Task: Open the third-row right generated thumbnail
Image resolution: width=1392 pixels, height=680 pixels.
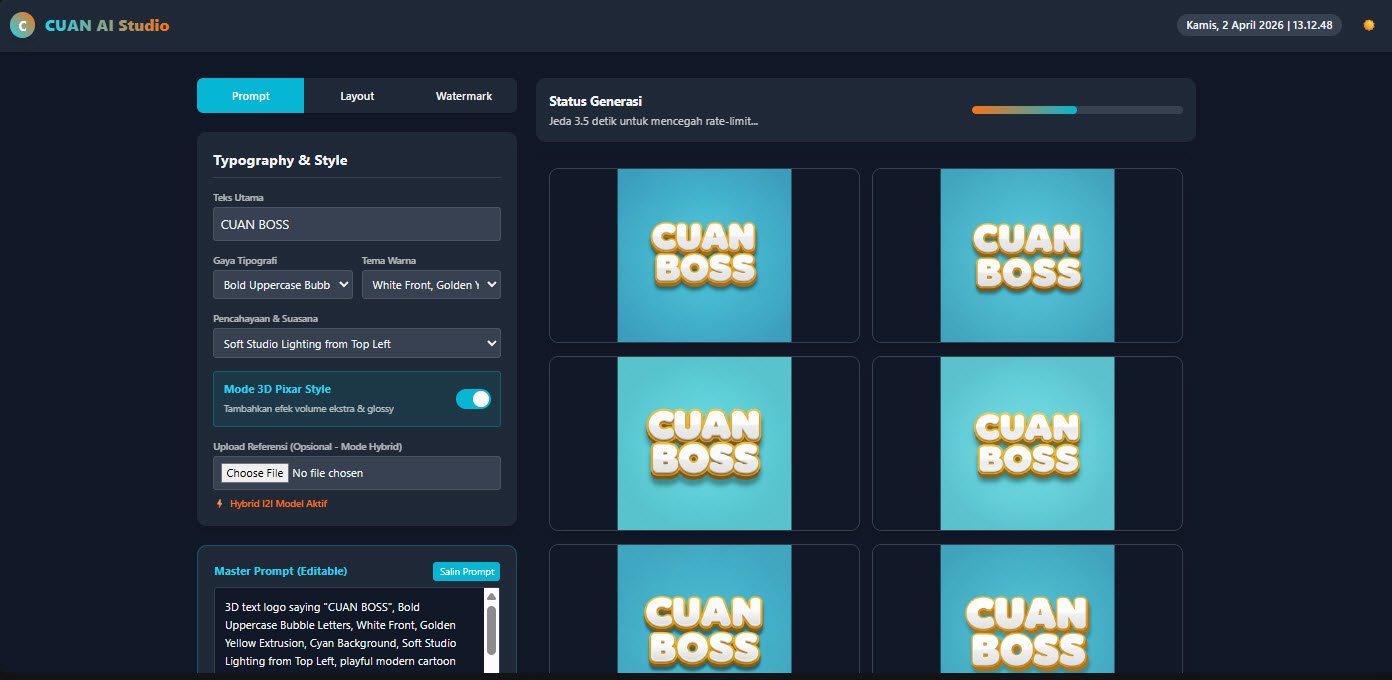Action: (1027, 610)
